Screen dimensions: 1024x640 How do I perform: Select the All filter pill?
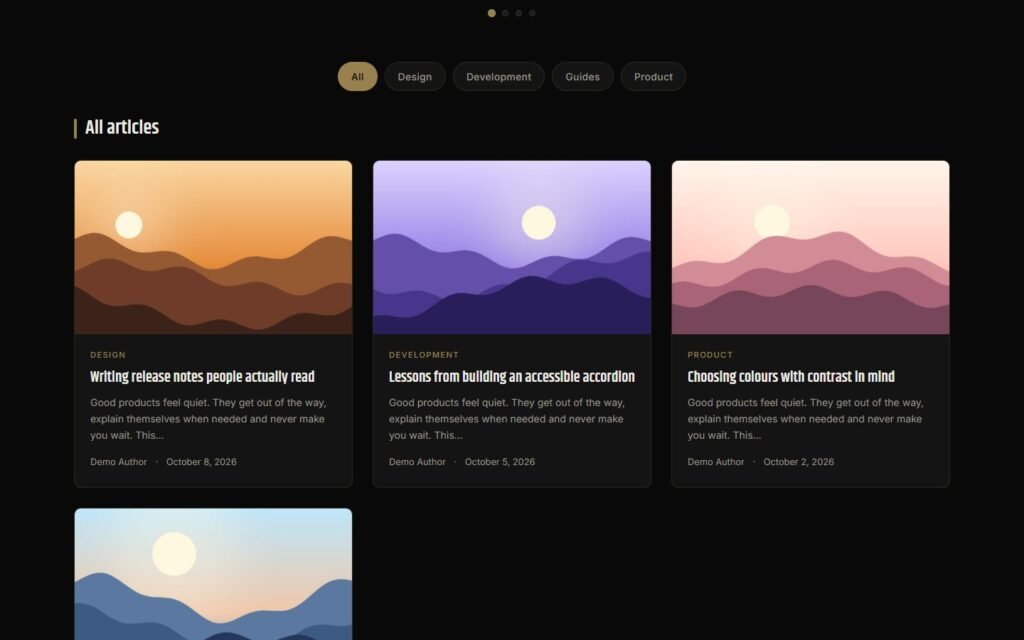[357, 76]
